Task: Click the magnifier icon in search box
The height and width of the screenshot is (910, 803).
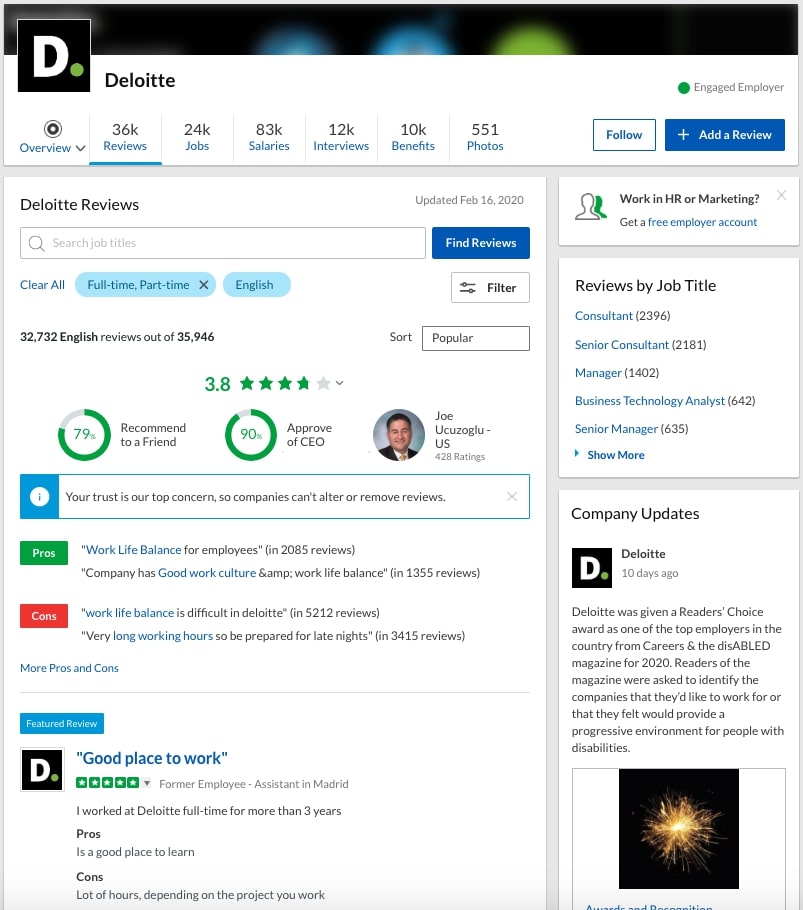Action: click(37, 243)
